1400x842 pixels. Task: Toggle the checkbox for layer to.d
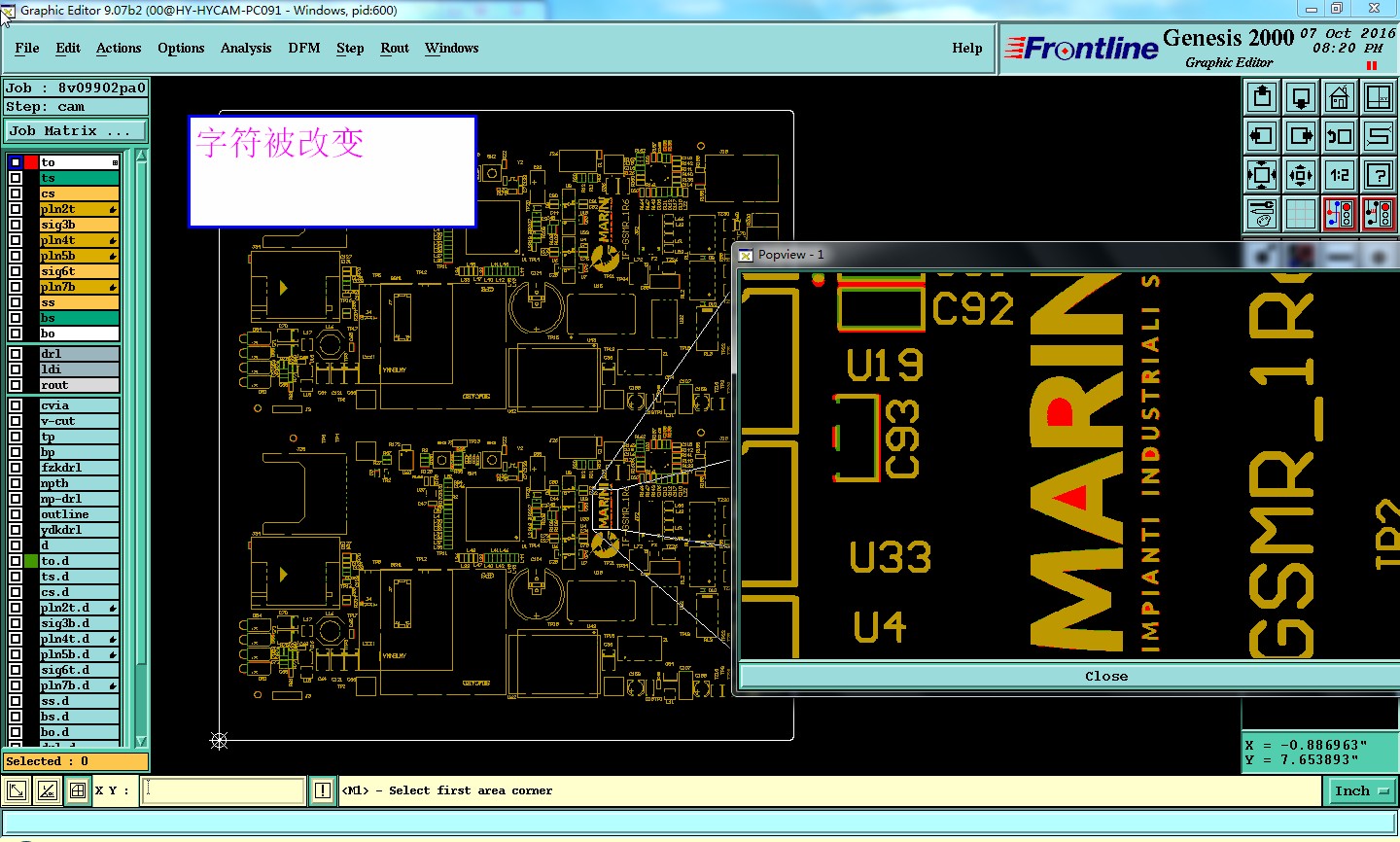[x=16, y=561]
